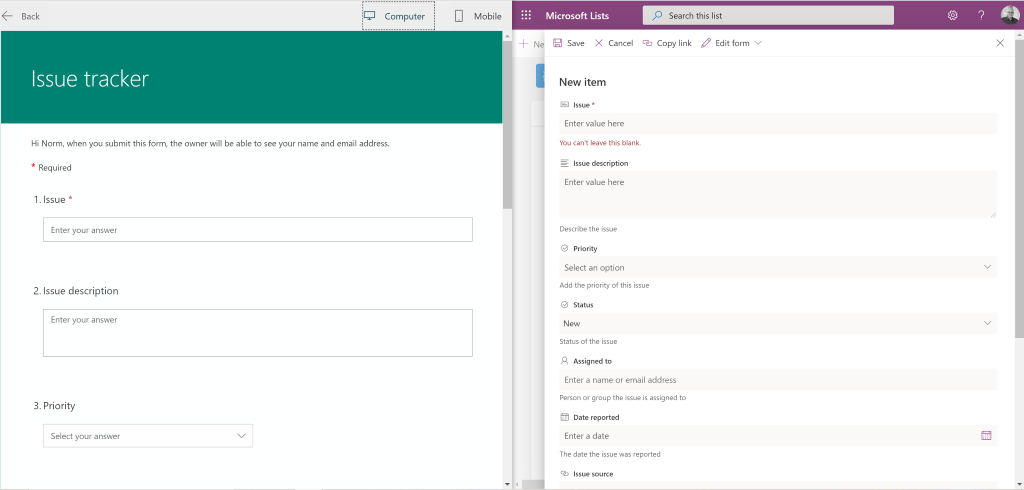Open the Edit form menu
The width and height of the screenshot is (1024, 490).
[x=731, y=43]
